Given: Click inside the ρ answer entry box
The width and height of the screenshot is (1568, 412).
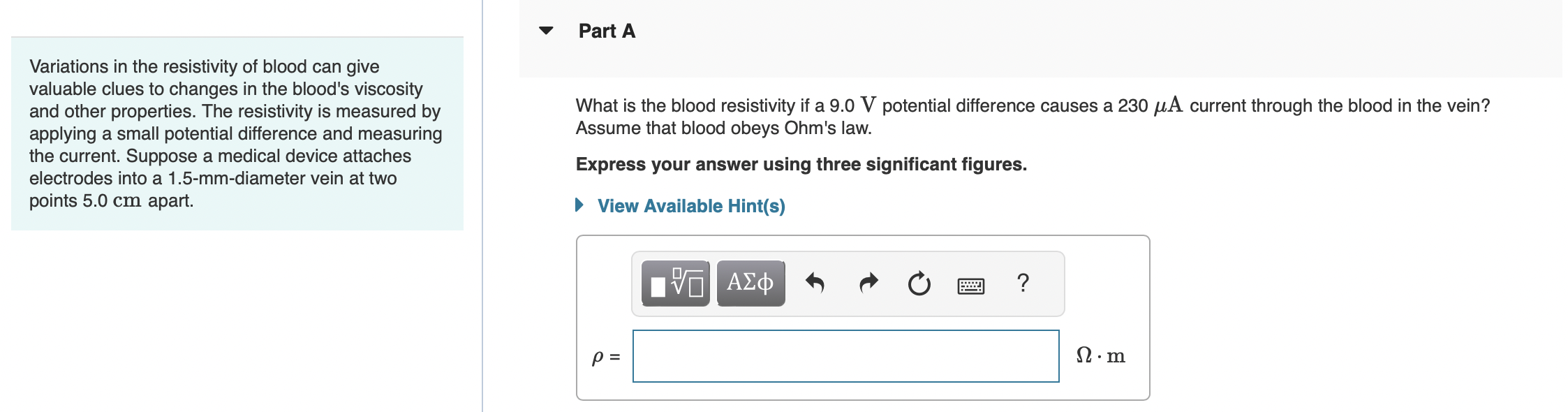Looking at the screenshot, I should 845,356.
